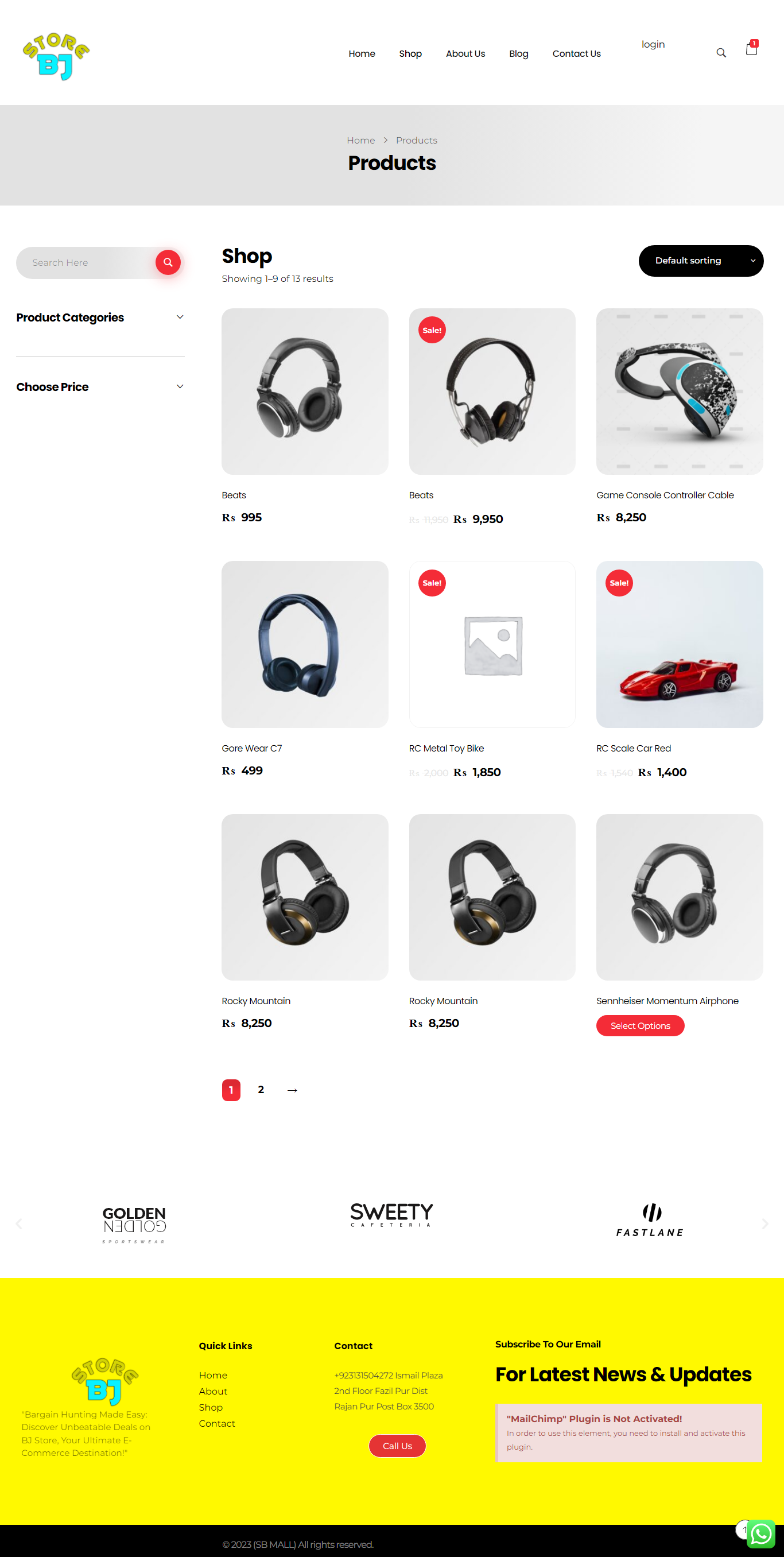
Task: Open the Blog menu item
Action: click(x=518, y=53)
